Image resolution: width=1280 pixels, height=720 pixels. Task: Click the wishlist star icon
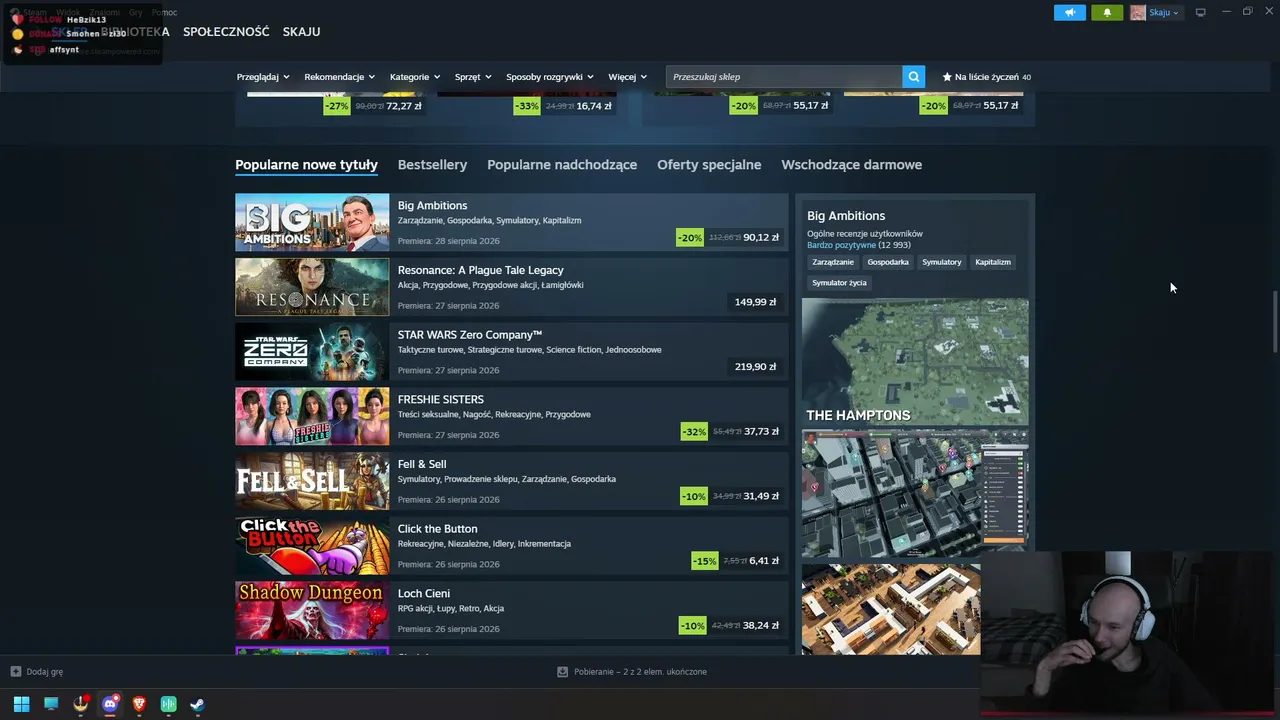[x=947, y=77]
